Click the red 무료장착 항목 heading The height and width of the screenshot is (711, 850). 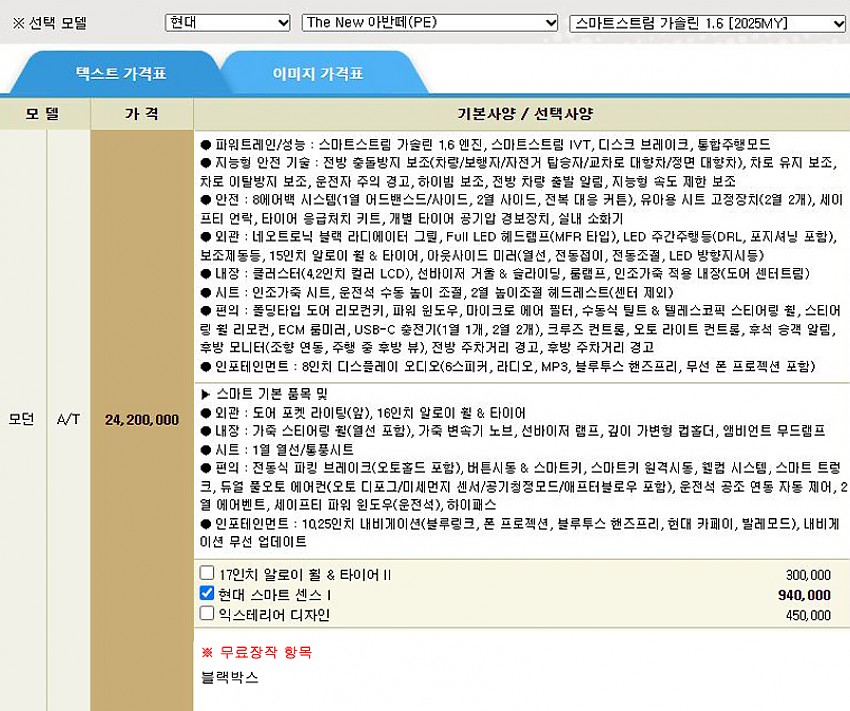(257, 652)
